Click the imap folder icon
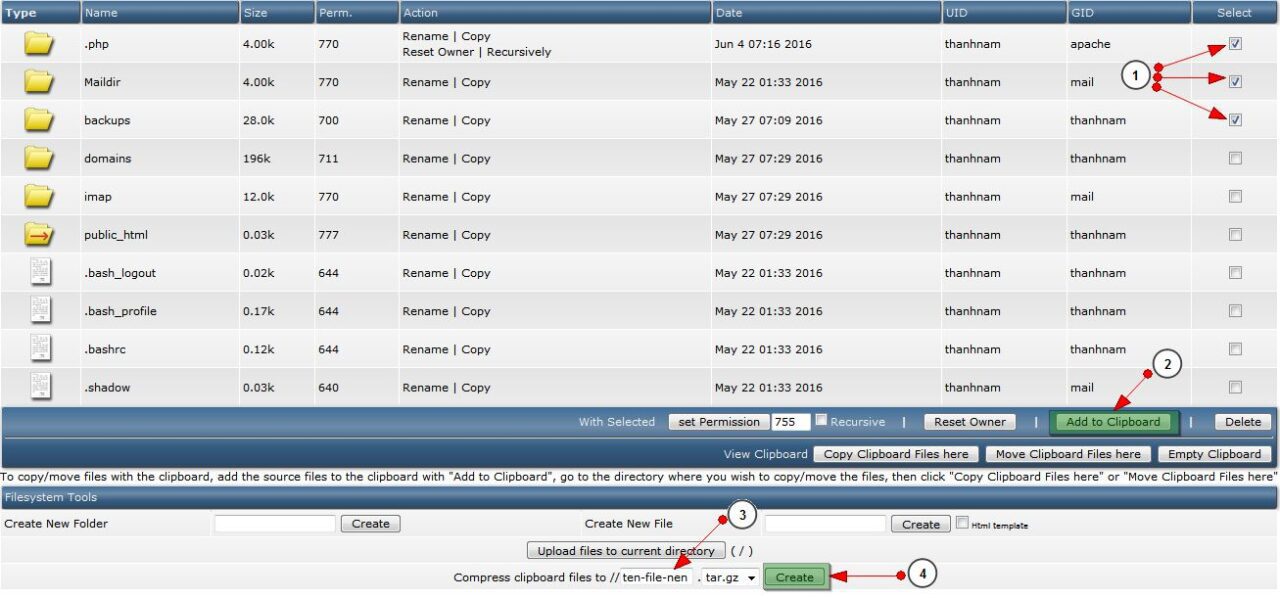This screenshot has width=1280, height=599. (x=39, y=197)
